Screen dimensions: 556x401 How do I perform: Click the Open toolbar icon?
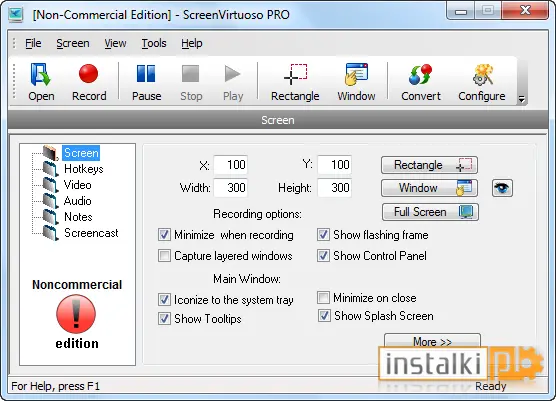(41, 82)
